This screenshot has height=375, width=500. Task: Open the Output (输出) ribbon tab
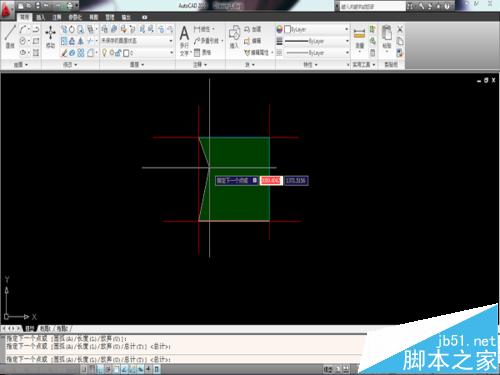[x=126, y=17]
